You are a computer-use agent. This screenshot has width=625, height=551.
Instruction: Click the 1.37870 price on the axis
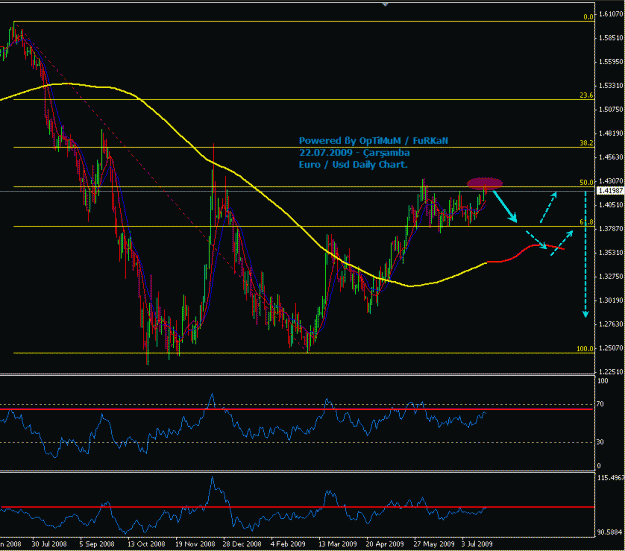611,228
